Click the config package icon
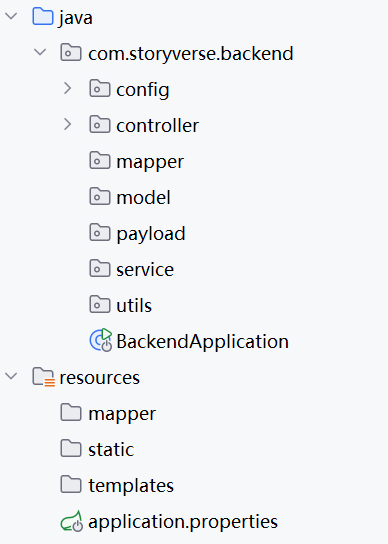 100,88
